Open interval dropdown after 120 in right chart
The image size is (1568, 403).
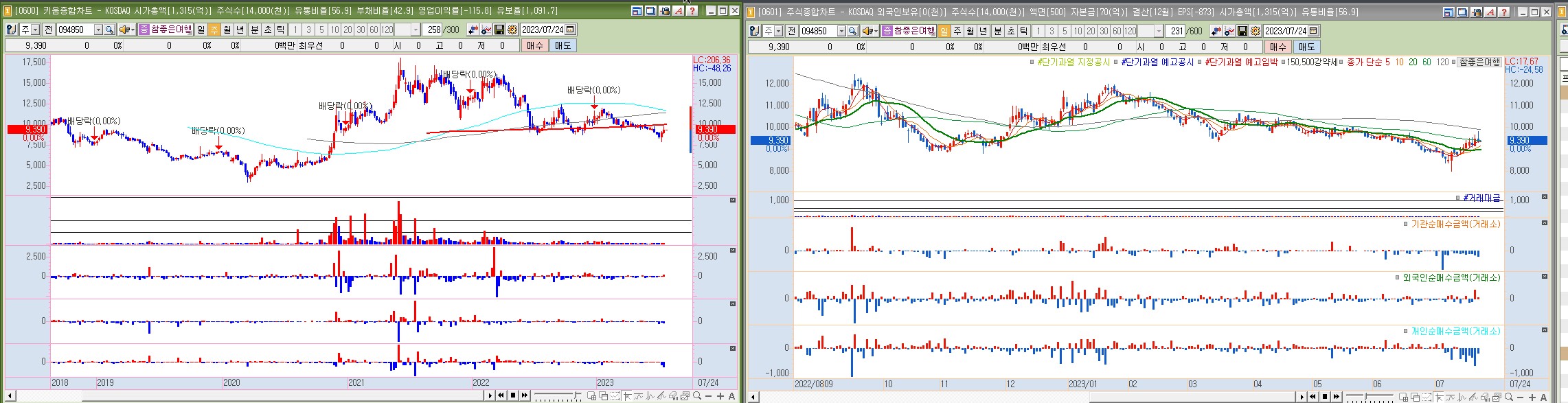tap(1159, 31)
